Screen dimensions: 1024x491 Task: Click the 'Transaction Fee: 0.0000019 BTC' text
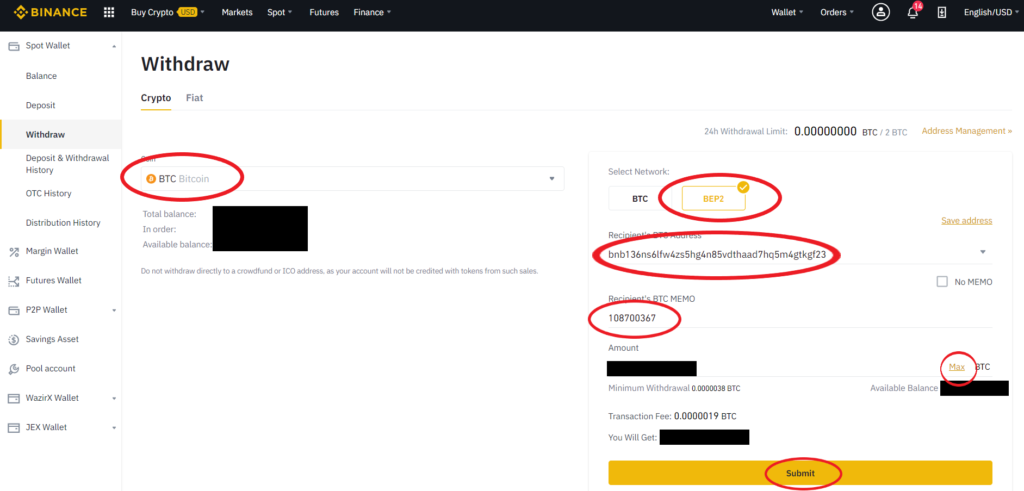click(672, 416)
